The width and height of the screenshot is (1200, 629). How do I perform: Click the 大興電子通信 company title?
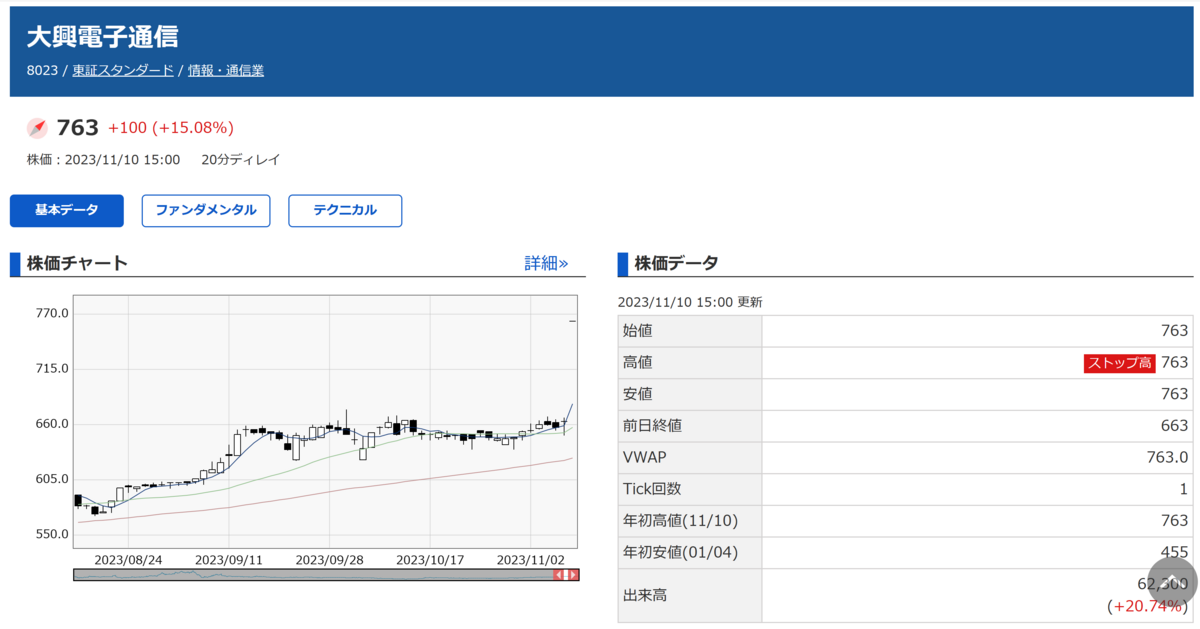(102, 37)
